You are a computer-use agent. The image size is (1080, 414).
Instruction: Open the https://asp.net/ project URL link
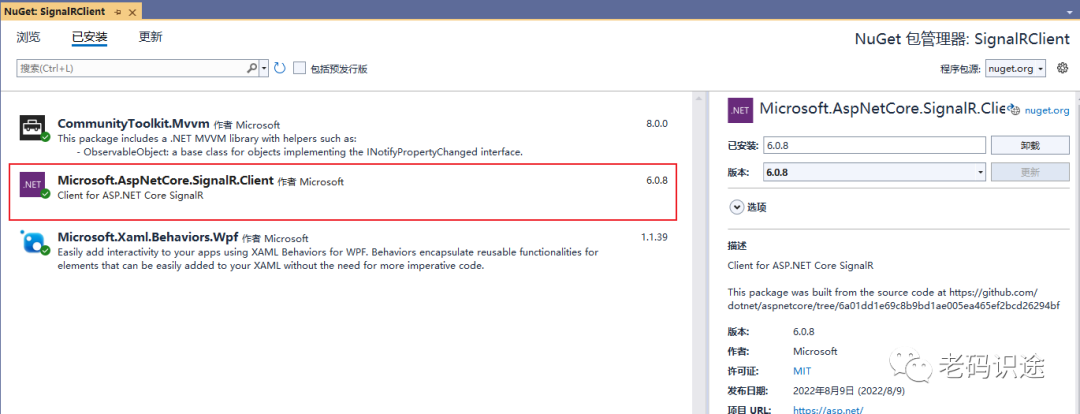pyautogui.click(x=828, y=409)
